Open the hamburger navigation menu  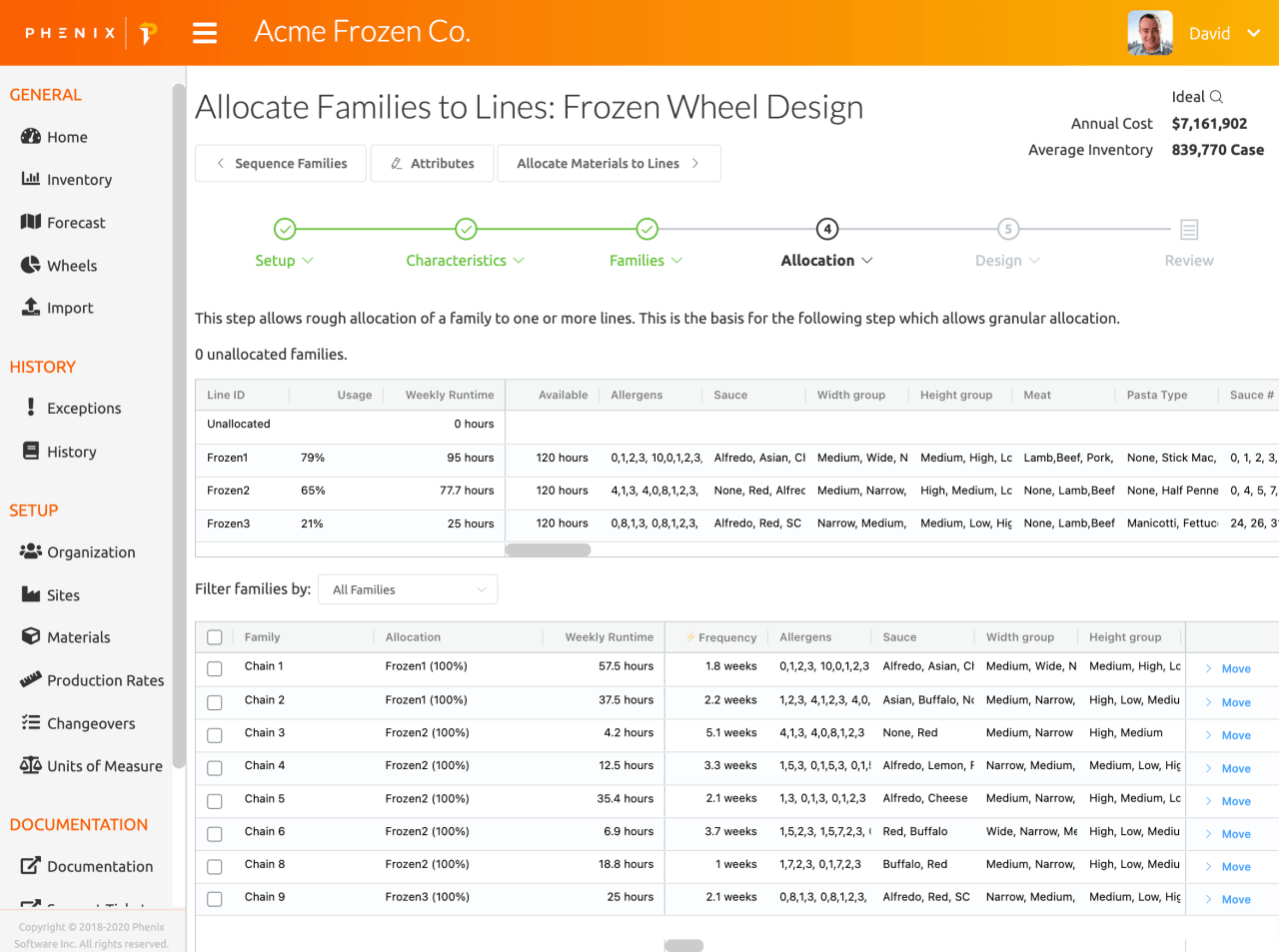coord(205,33)
